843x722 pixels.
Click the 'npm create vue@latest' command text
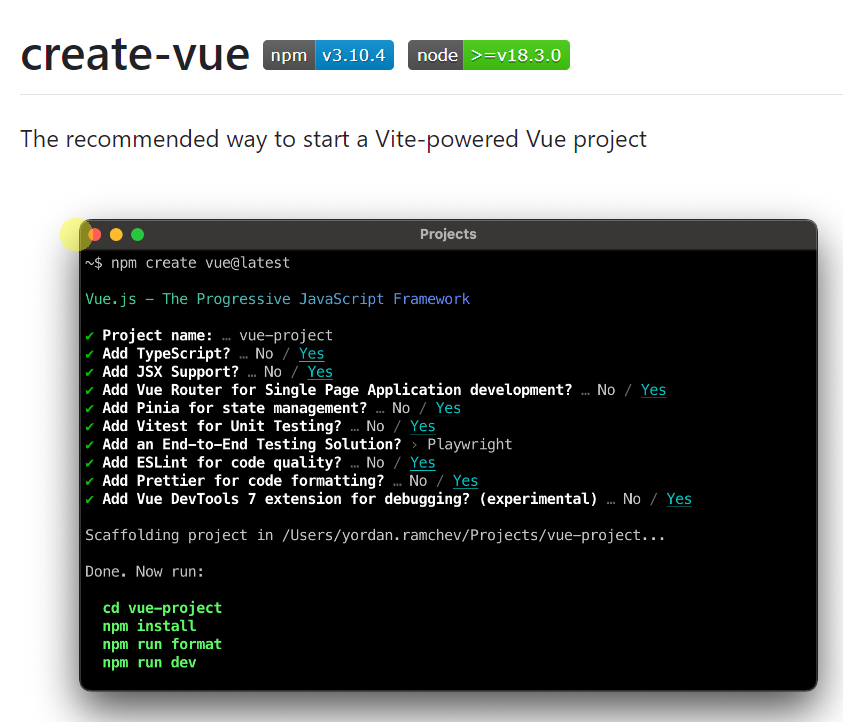click(x=200, y=263)
